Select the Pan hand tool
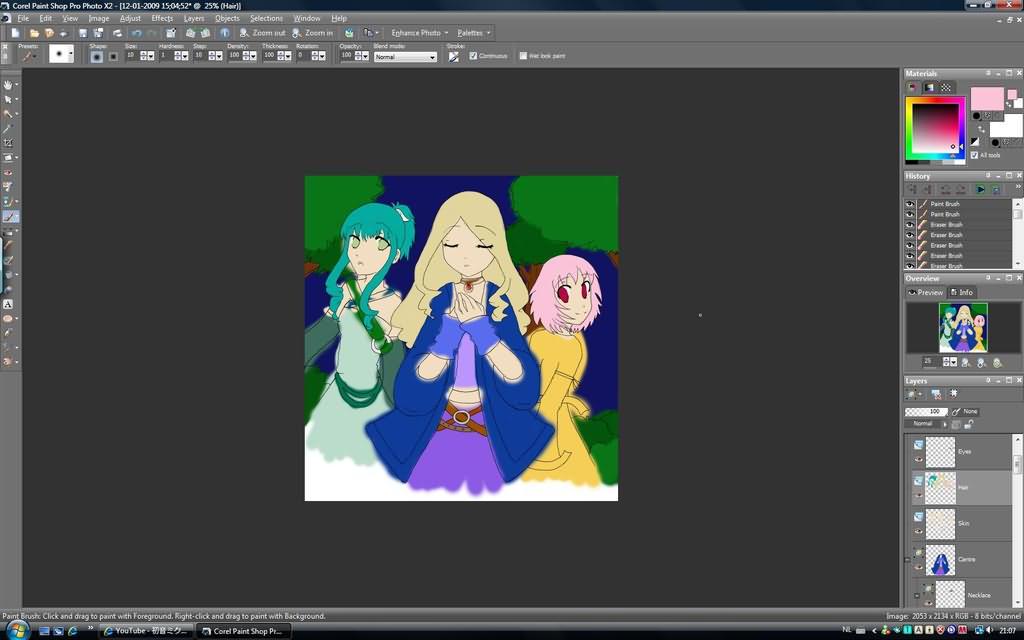 coord(8,85)
